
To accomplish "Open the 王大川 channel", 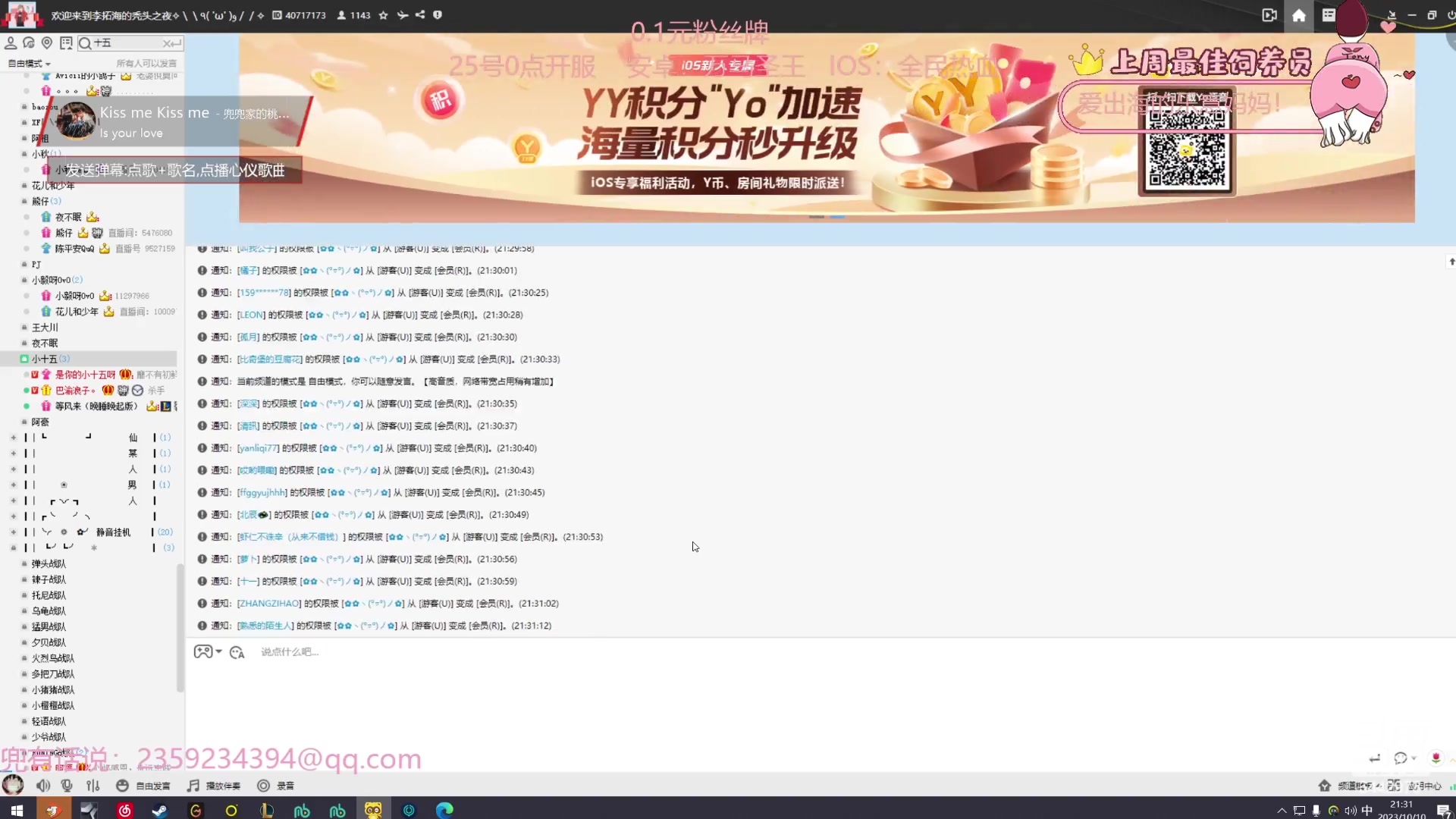I will pyautogui.click(x=45, y=328).
